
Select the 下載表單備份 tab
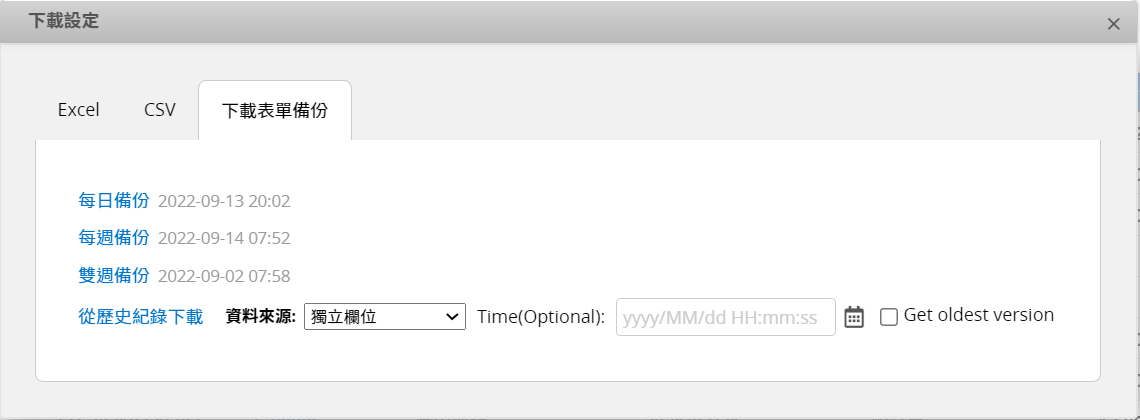(275, 110)
